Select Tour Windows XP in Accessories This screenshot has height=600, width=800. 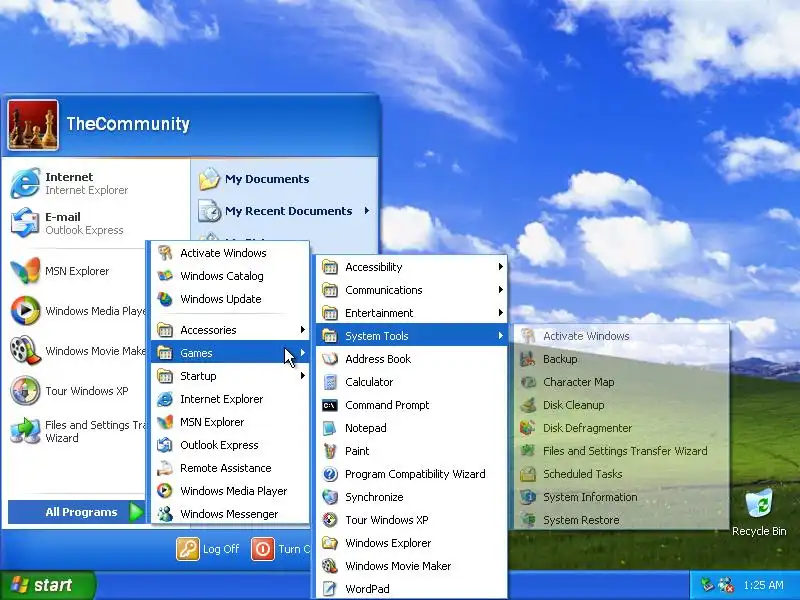pyautogui.click(x=412, y=520)
